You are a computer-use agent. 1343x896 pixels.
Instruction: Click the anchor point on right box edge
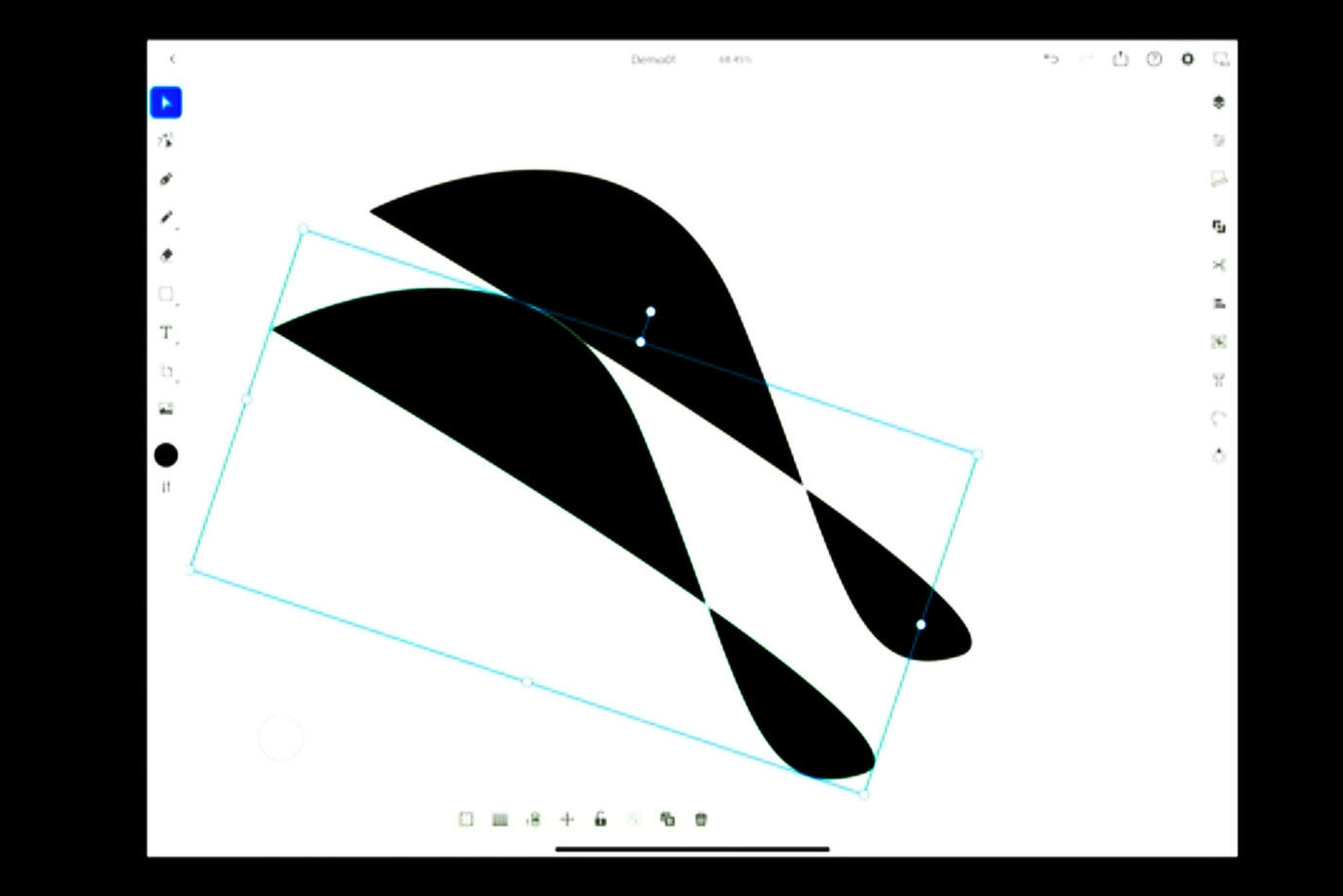[x=921, y=625]
